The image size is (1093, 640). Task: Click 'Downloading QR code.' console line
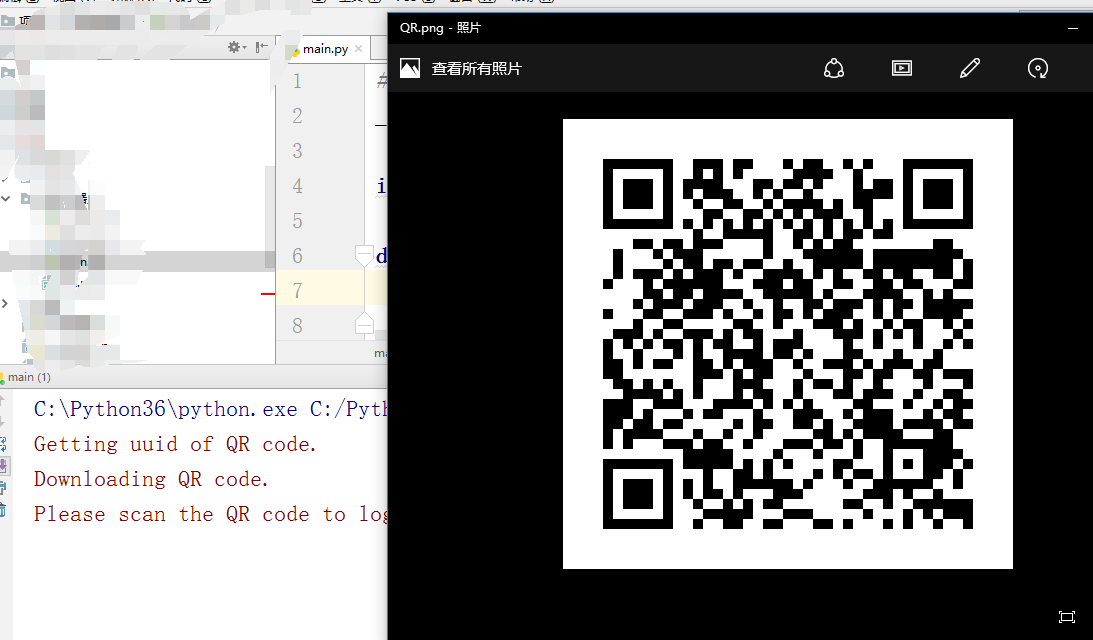point(151,479)
